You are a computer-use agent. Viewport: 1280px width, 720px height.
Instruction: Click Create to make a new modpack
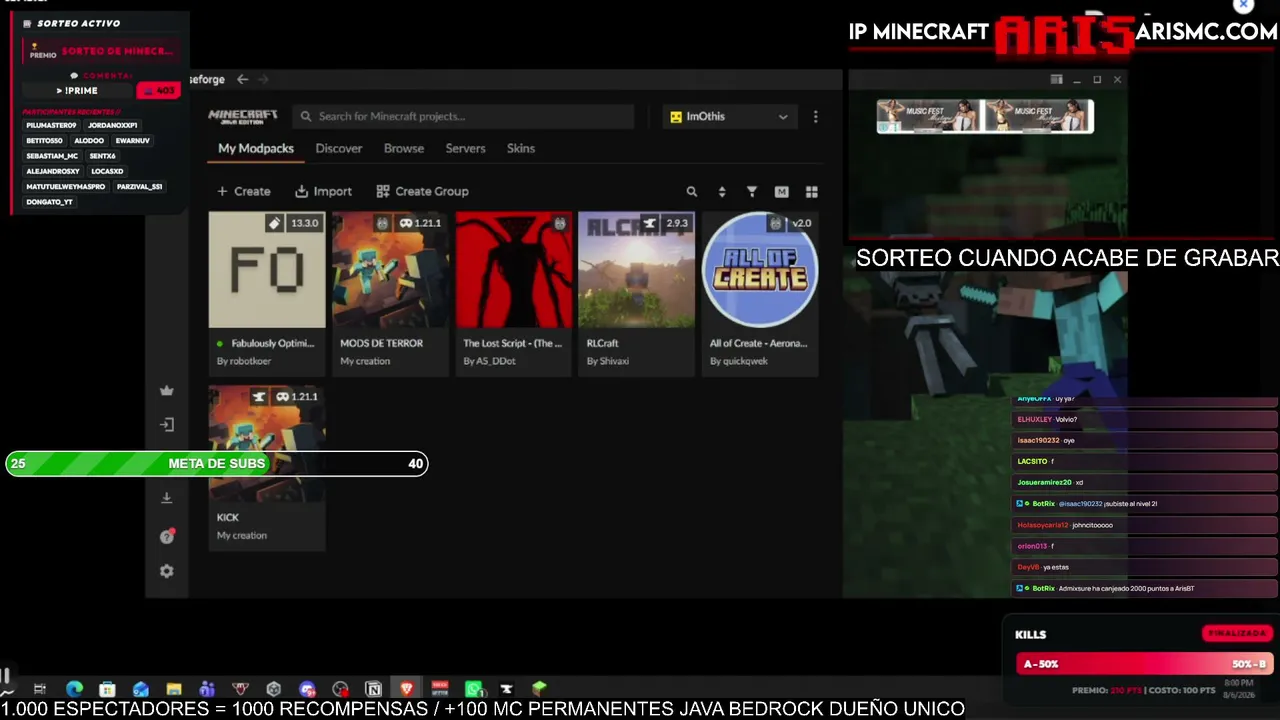point(244,191)
